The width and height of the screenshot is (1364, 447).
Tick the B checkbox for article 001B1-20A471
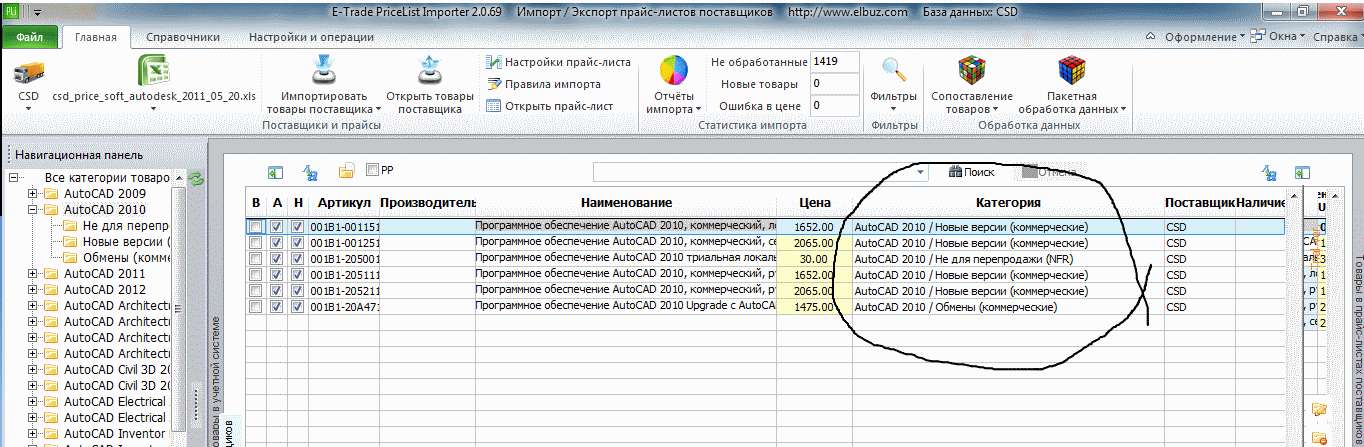tap(256, 307)
